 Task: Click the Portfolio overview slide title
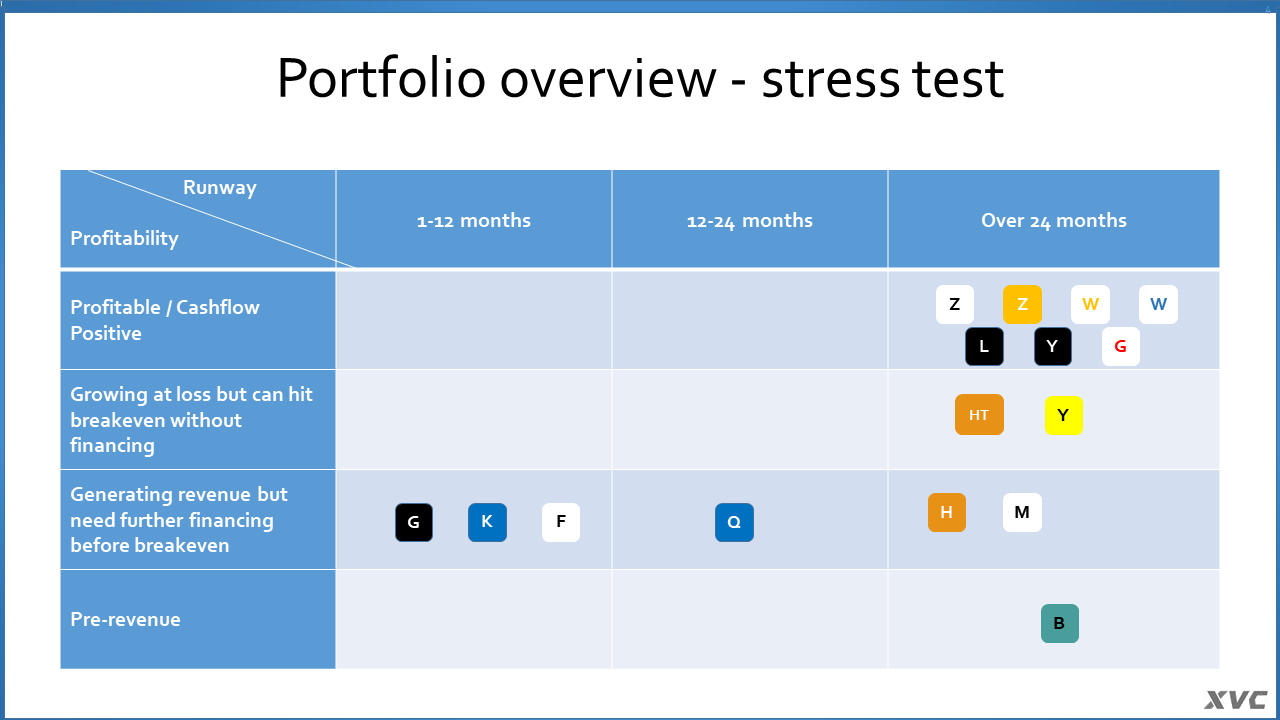click(x=640, y=78)
